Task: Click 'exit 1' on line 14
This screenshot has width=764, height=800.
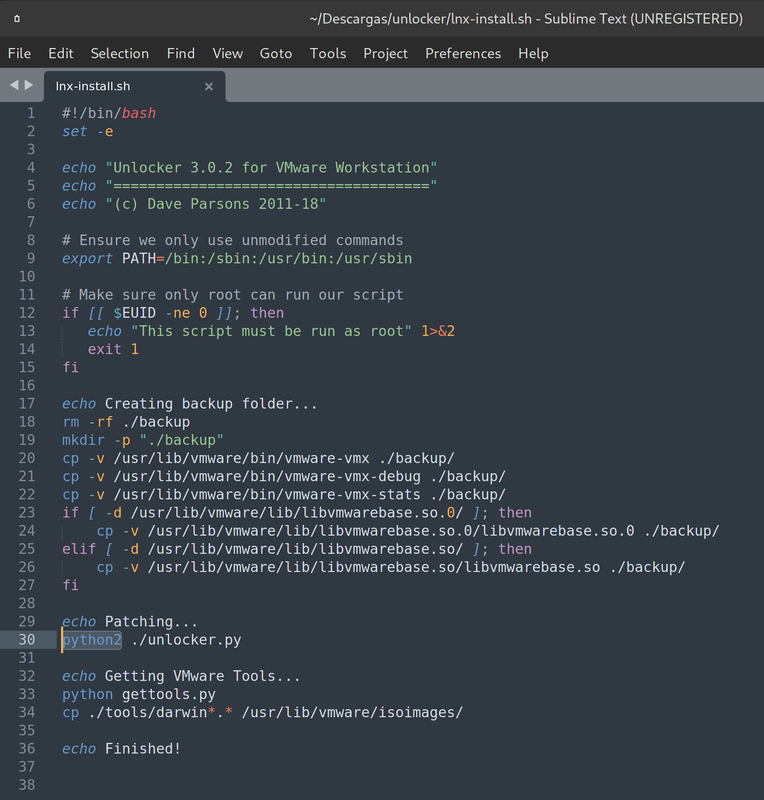Action: 113,349
